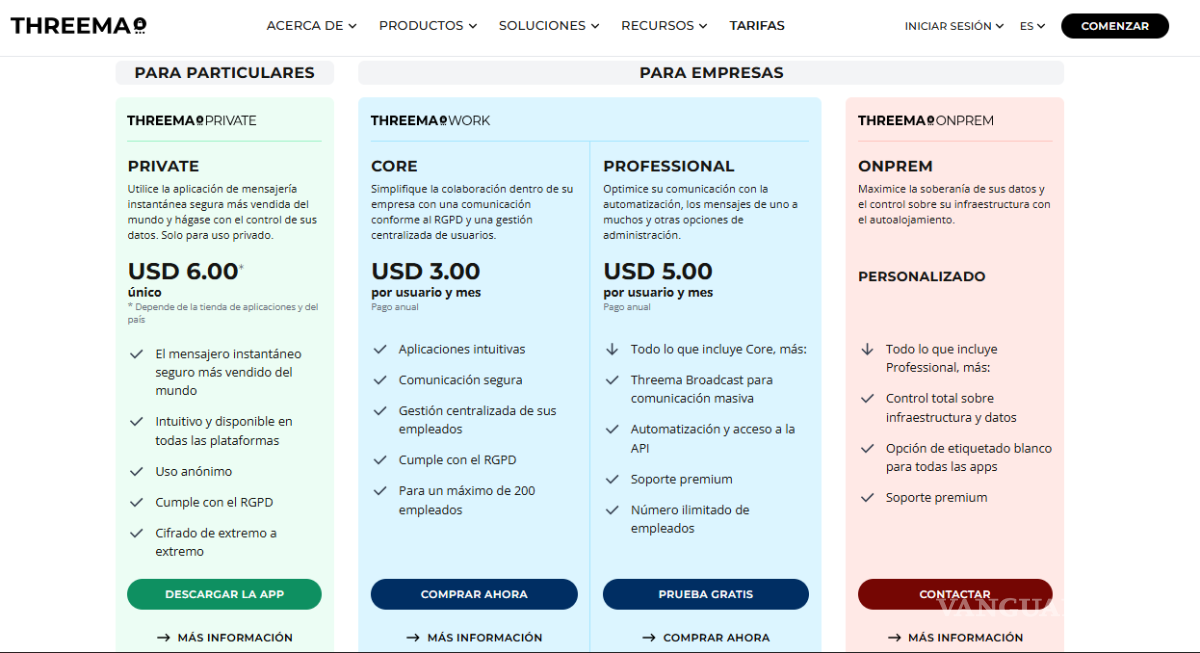Click DESCARGAR LA APP in the Private column
The width and height of the screenshot is (1200, 653).
point(223,594)
